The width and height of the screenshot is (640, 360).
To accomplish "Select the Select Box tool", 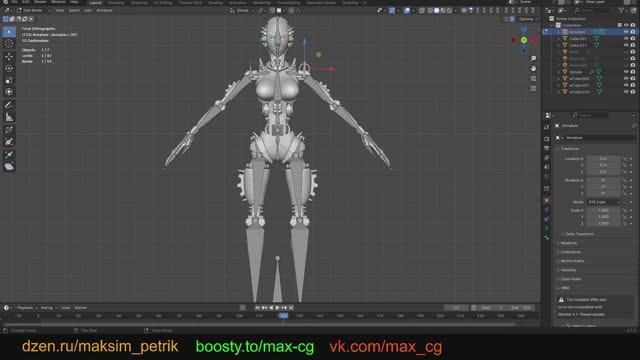I will coord(9,31).
